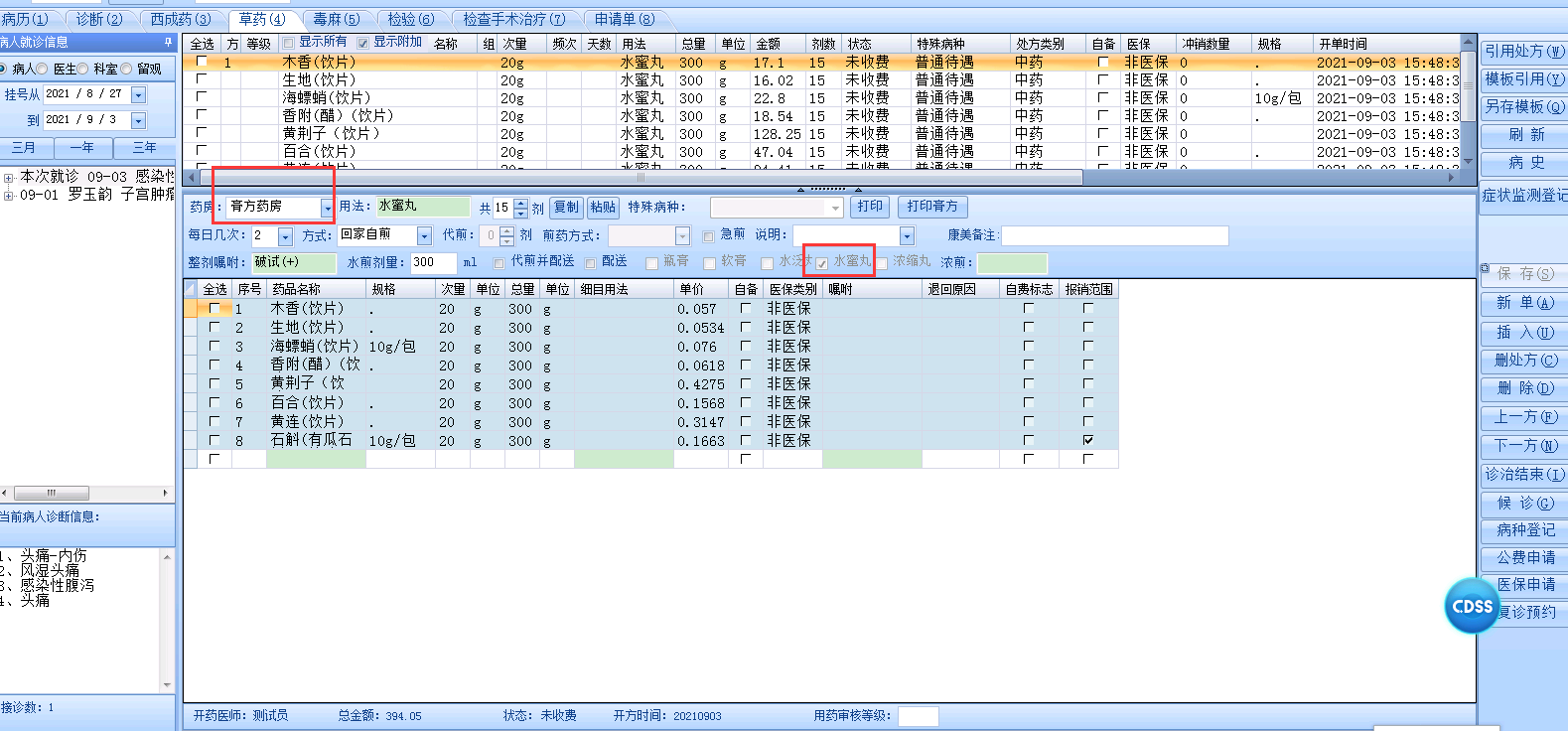This screenshot has width=1568, height=731.
Task: Toggle the 显示附加 checkbox
Action: click(362, 43)
